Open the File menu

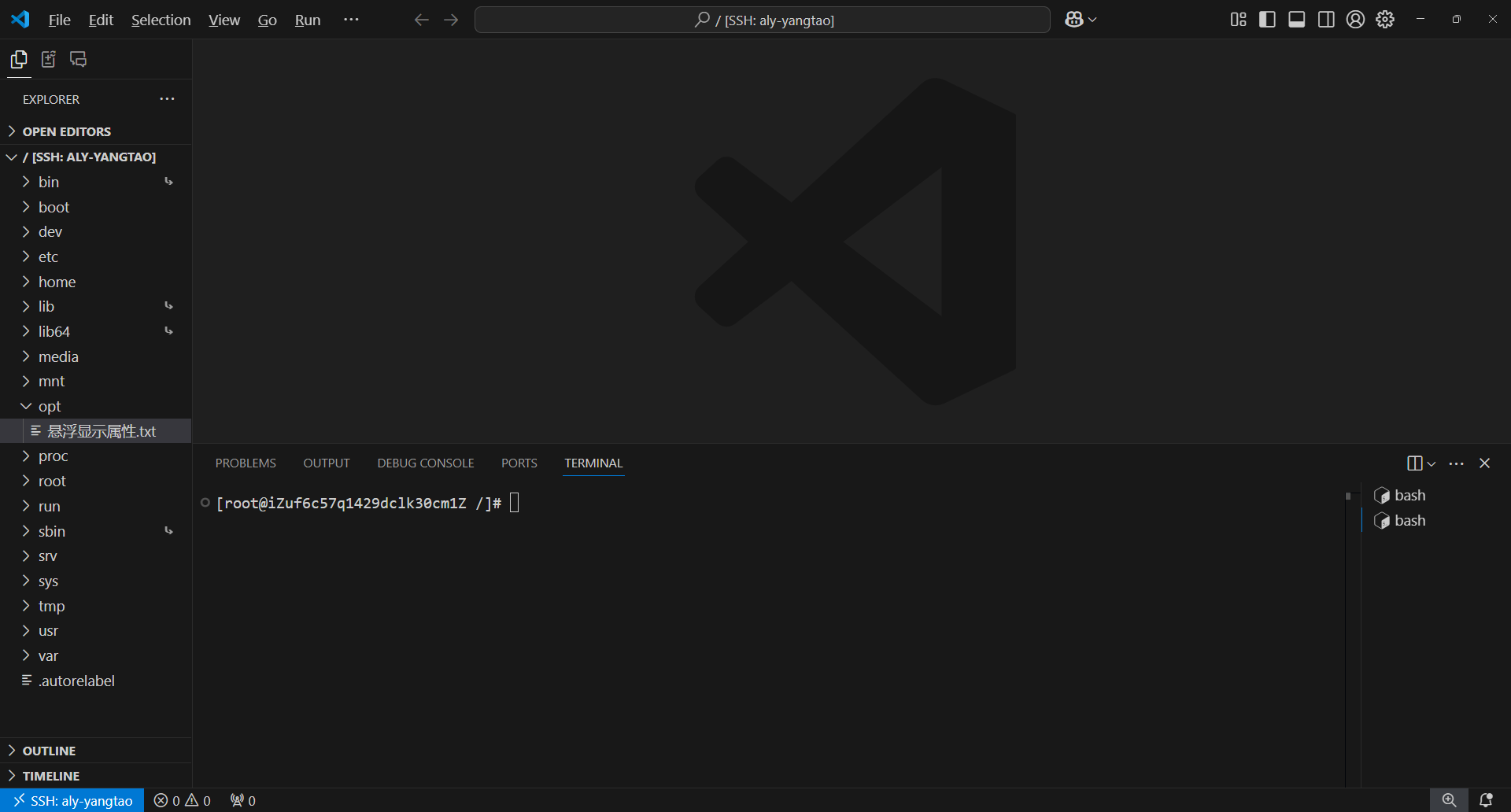(59, 20)
